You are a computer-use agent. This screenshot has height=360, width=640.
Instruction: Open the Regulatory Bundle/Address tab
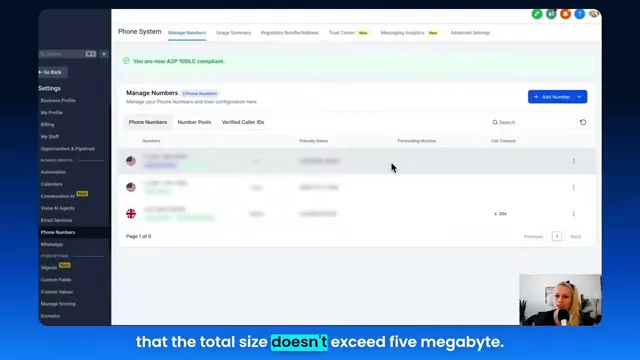289,33
